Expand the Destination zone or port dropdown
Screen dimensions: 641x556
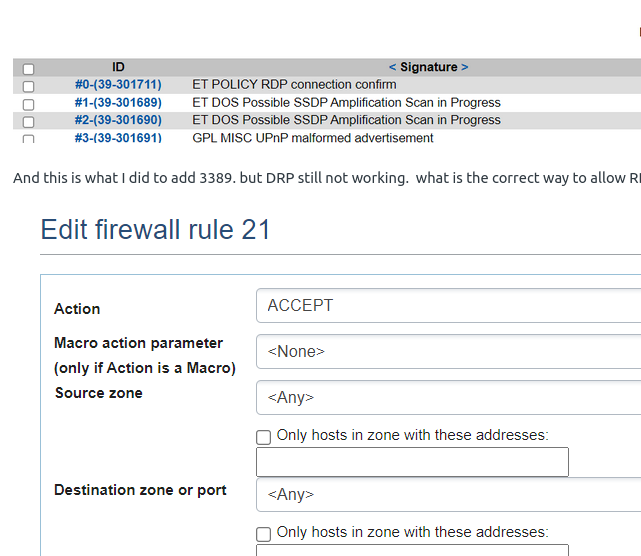pyautogui.click(x=448, y=495)
